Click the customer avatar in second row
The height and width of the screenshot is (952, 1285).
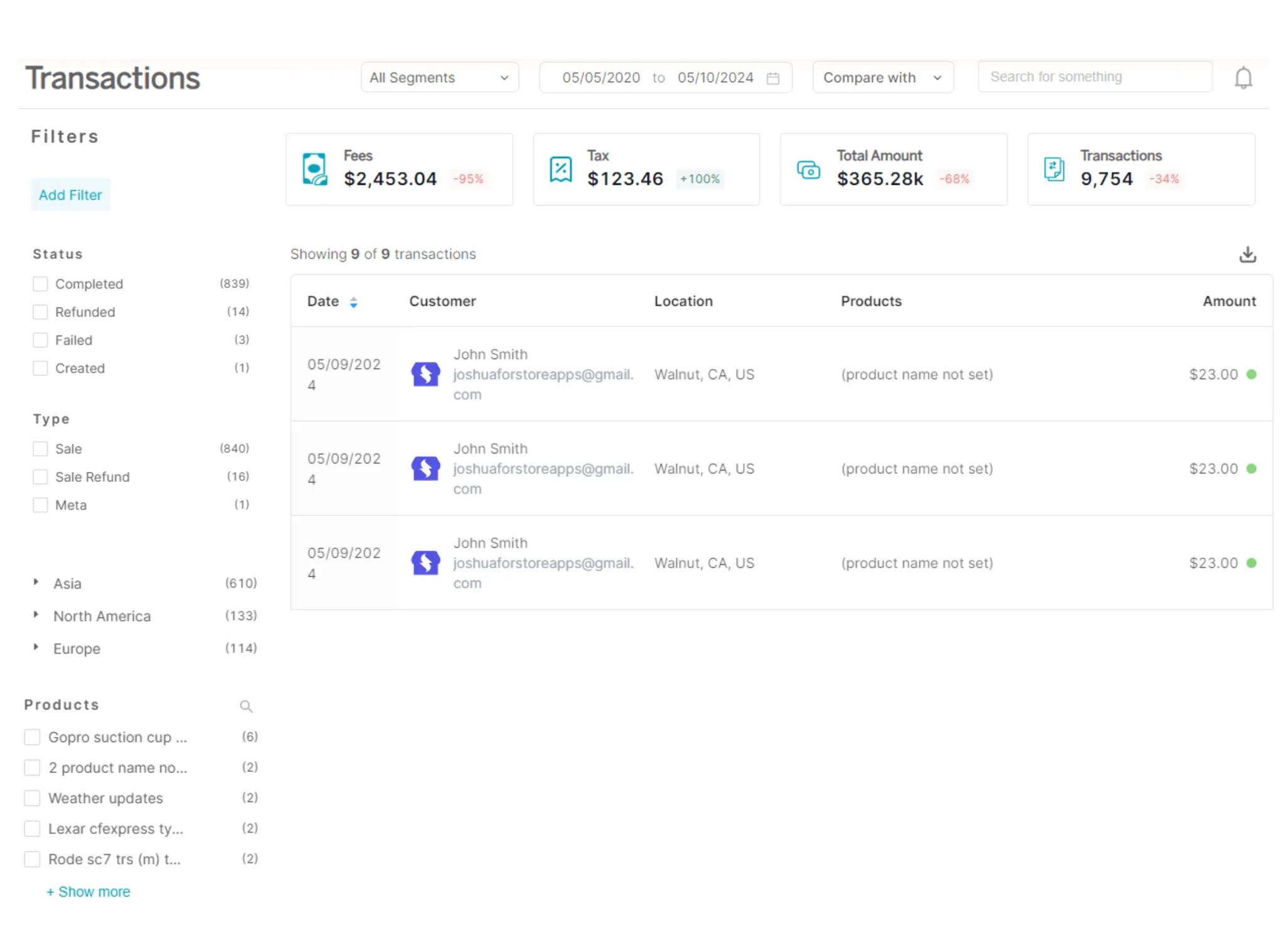coord(425,468)
